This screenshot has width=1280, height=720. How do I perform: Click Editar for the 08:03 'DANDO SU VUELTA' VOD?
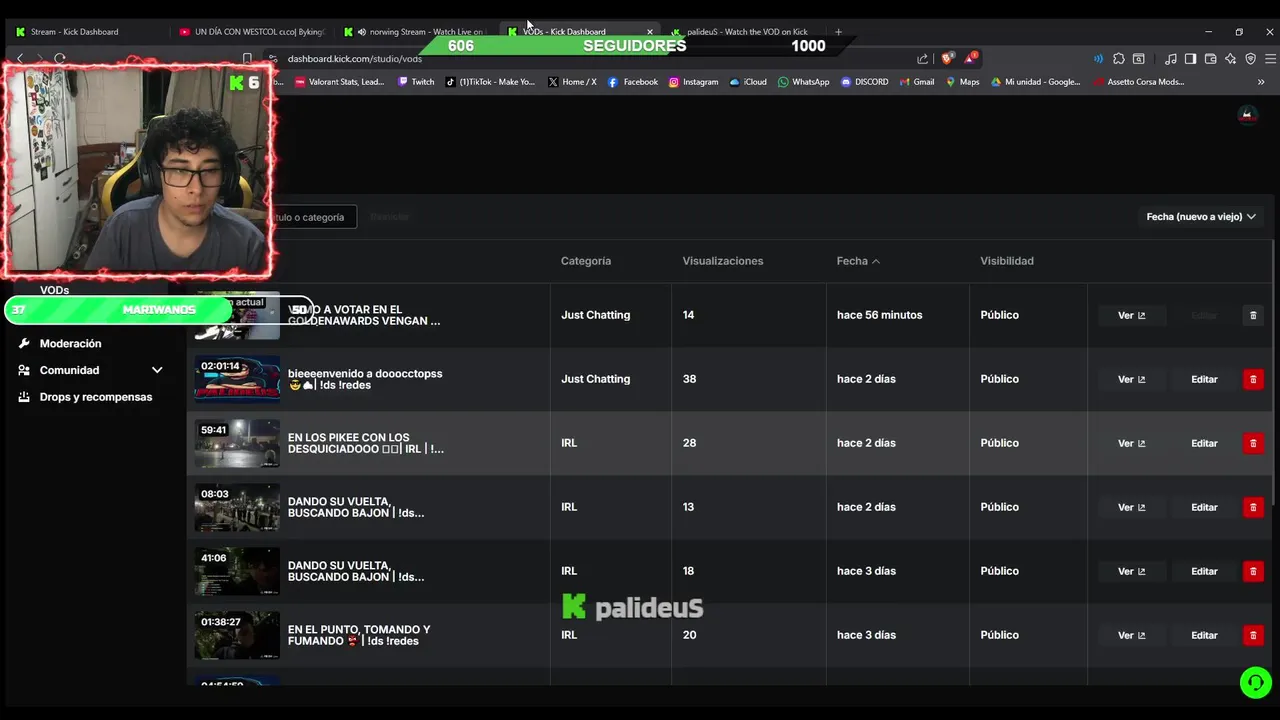coord(1204,507)
